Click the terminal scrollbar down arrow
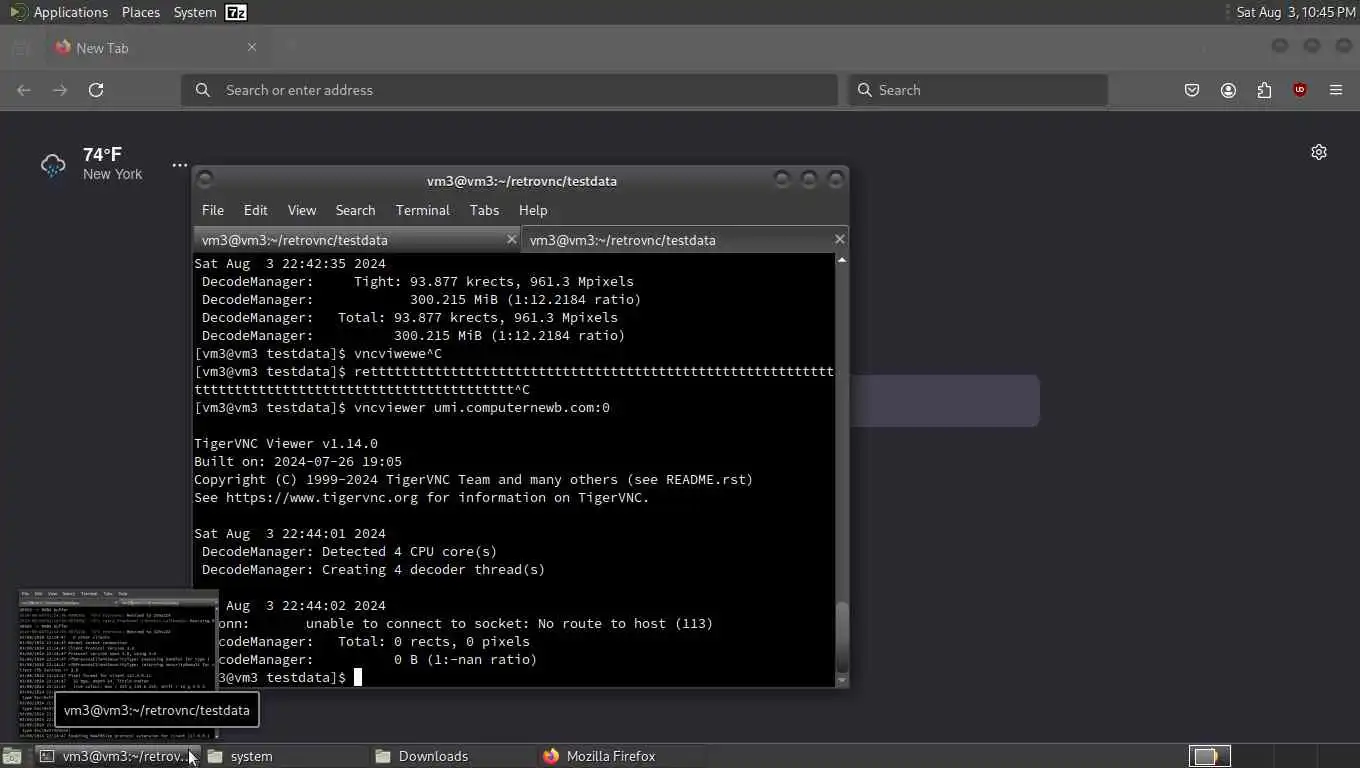1360x768 pixels. (842, 681)
